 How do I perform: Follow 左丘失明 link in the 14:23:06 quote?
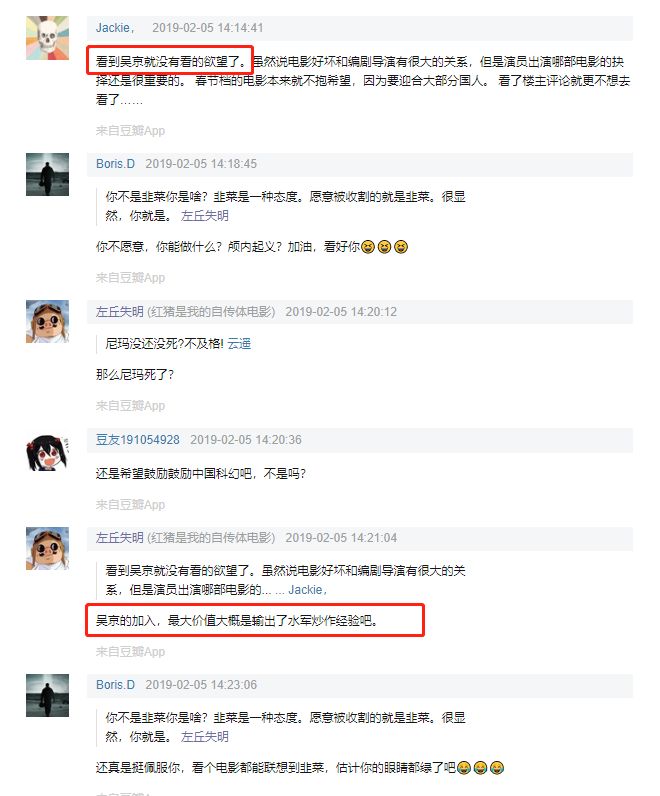click(205, 737)
